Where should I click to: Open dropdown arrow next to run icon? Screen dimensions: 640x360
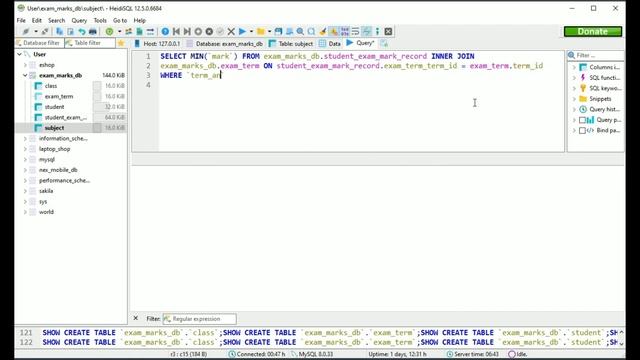251,31
